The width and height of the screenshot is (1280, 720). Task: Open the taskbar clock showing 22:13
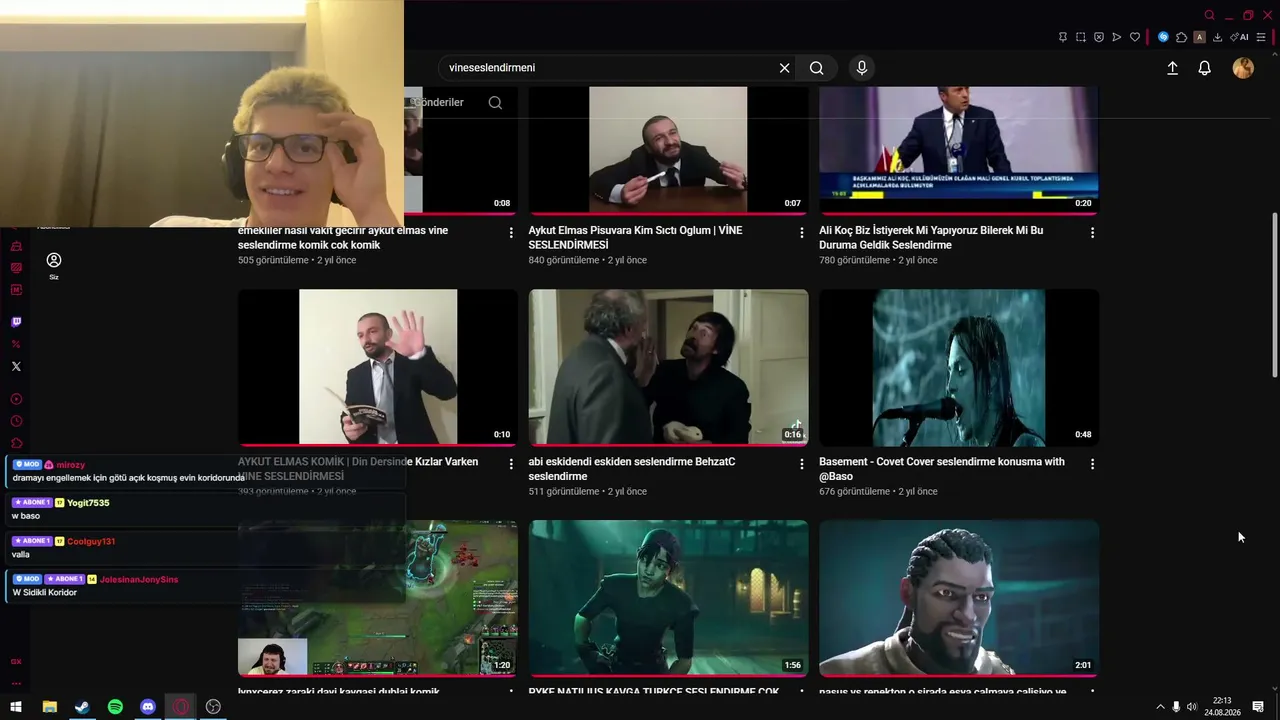click(1222, 707)
